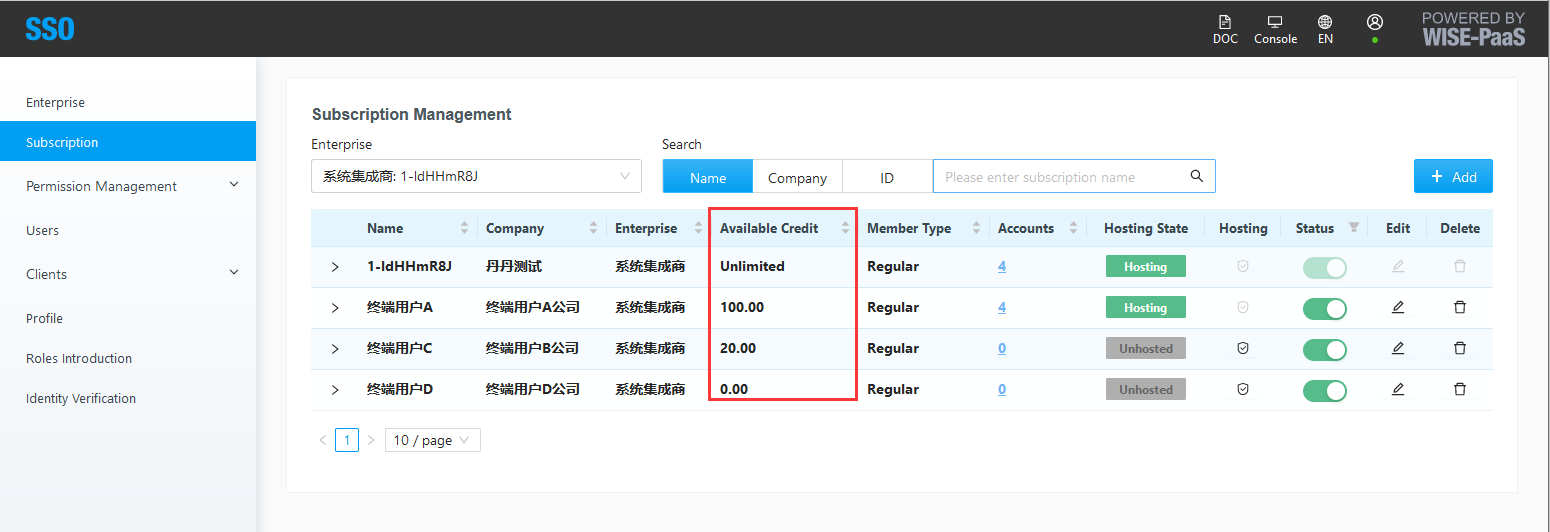The image size is (1550, 532).
Task: Toggle status switch for 终端用户C
Action: (1325, 349)
